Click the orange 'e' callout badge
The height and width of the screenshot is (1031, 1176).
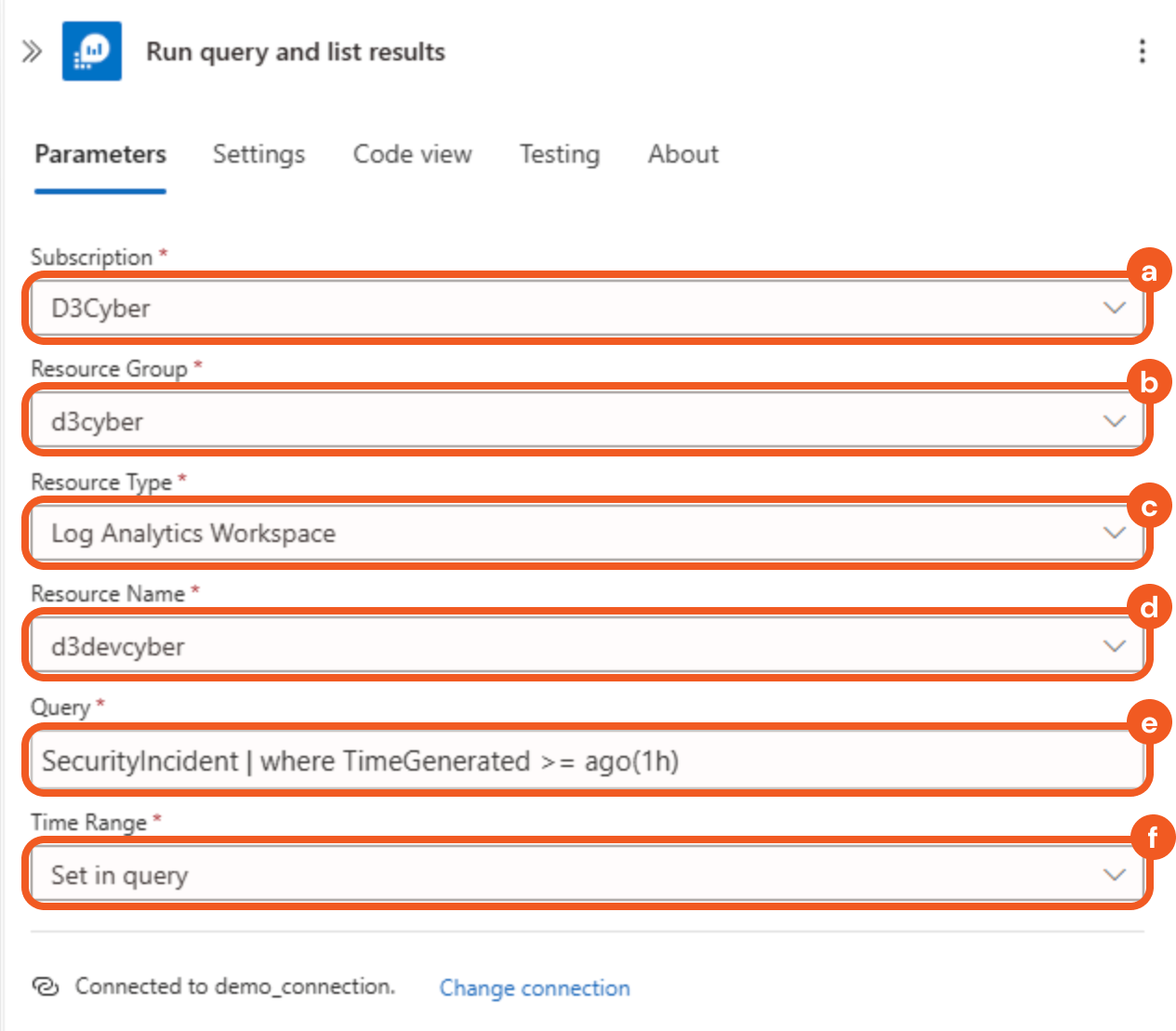[1149, 723]
